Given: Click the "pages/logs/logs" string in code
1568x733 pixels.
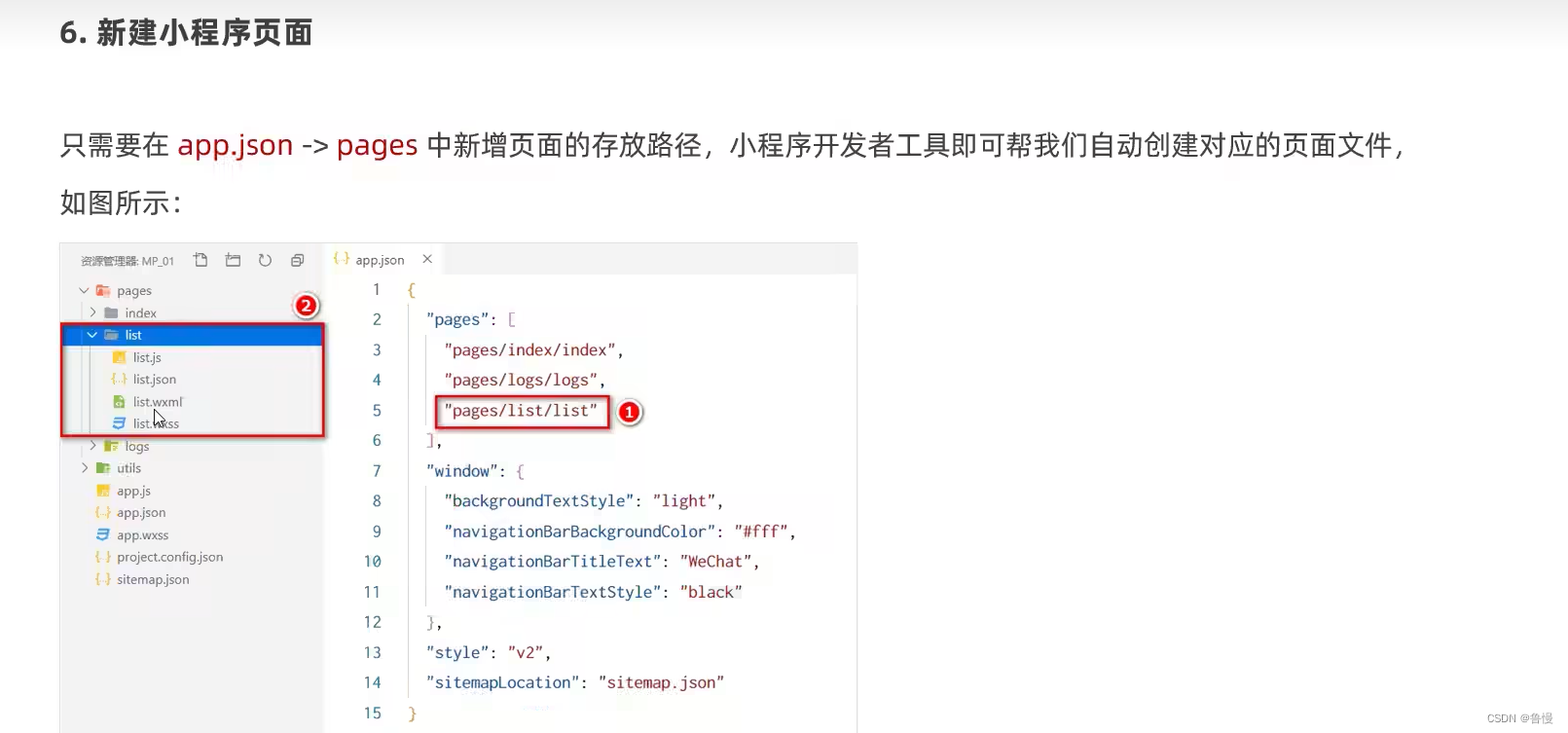Looking at the screenshot, I should [x=522, y=380].
